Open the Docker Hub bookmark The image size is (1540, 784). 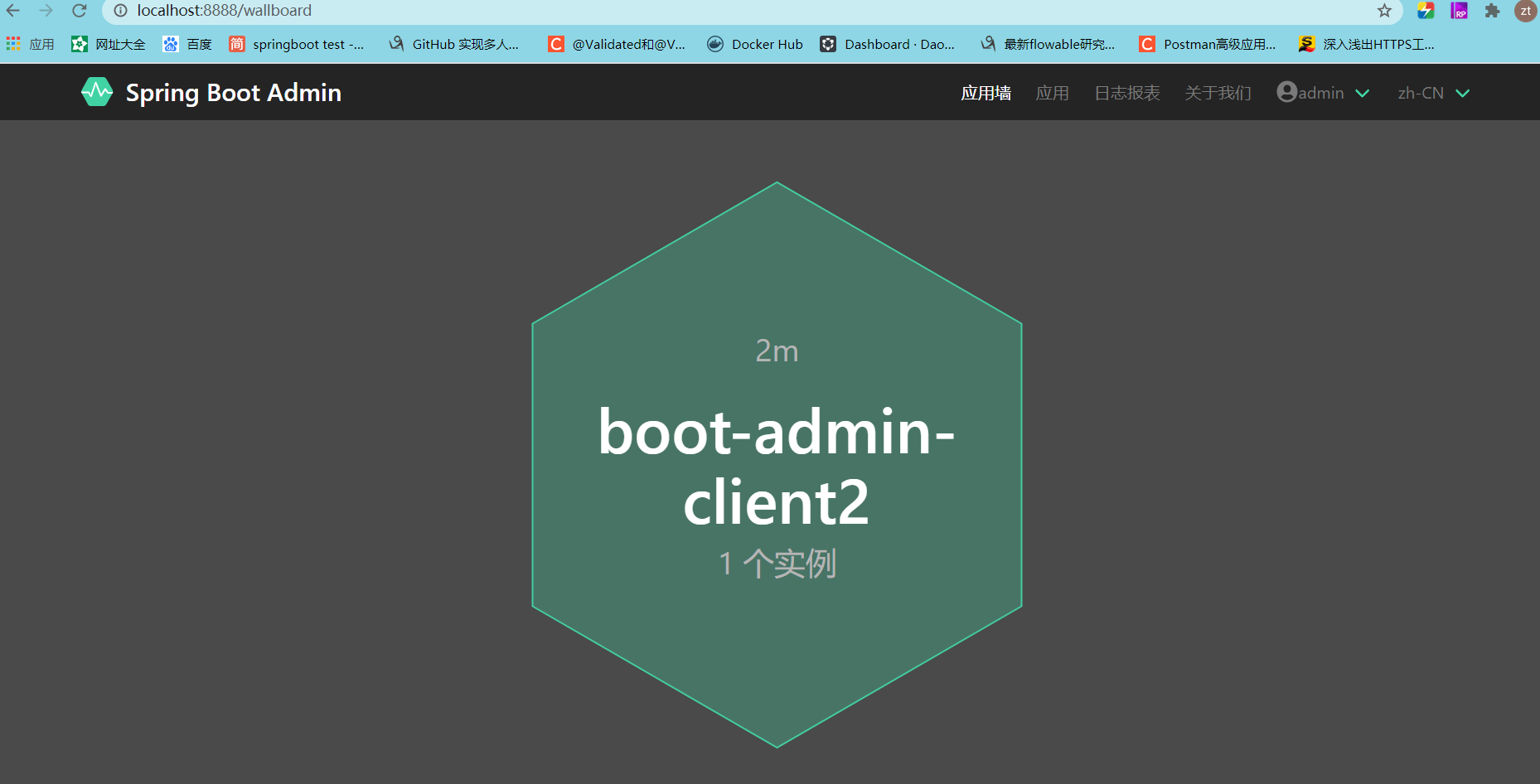tap(755, 44)
